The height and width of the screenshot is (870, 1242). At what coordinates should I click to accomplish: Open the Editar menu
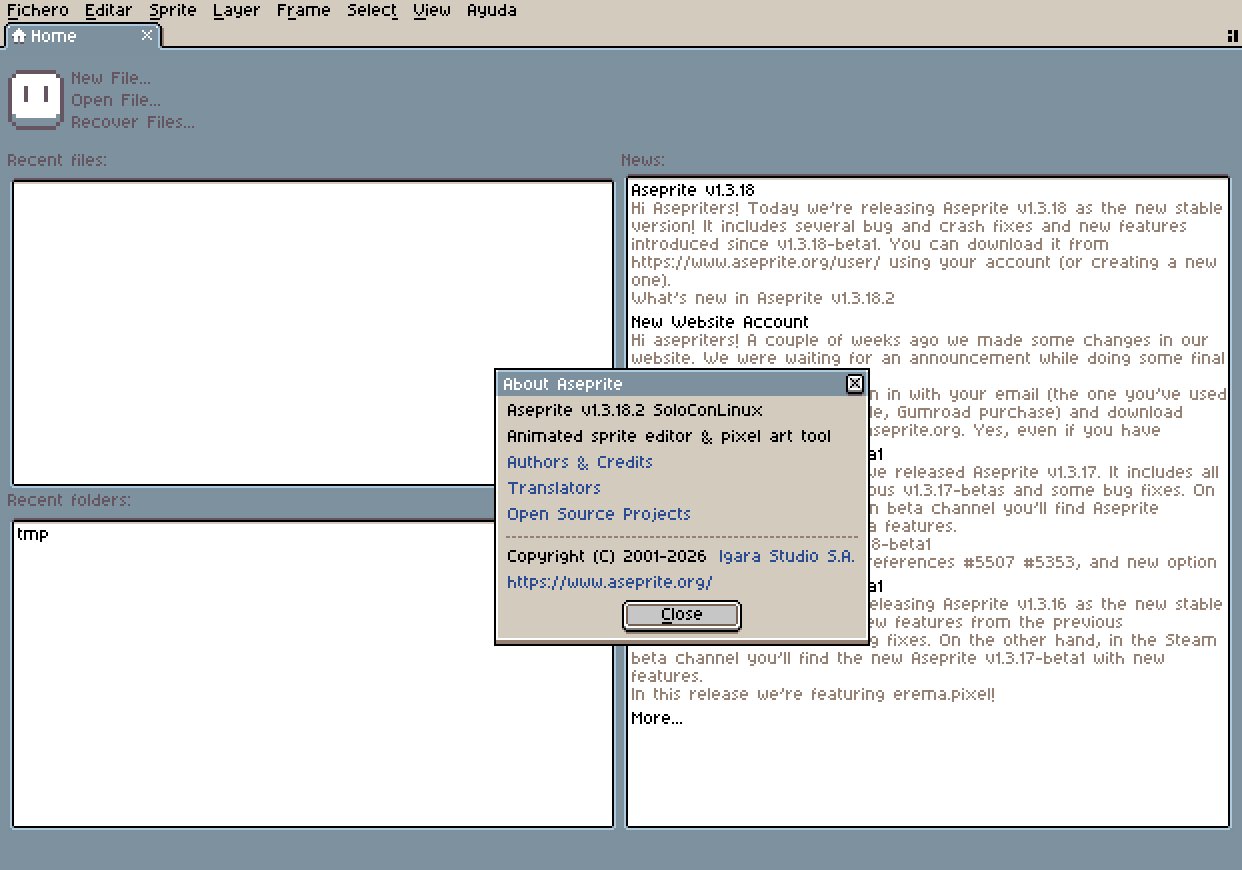pyautogui.click(x=108, y=11)
